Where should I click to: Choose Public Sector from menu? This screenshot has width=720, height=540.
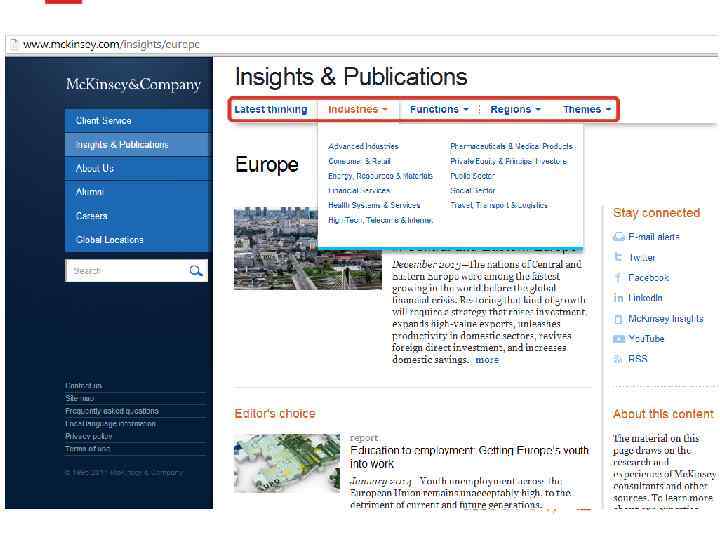[x=472, y=176]
